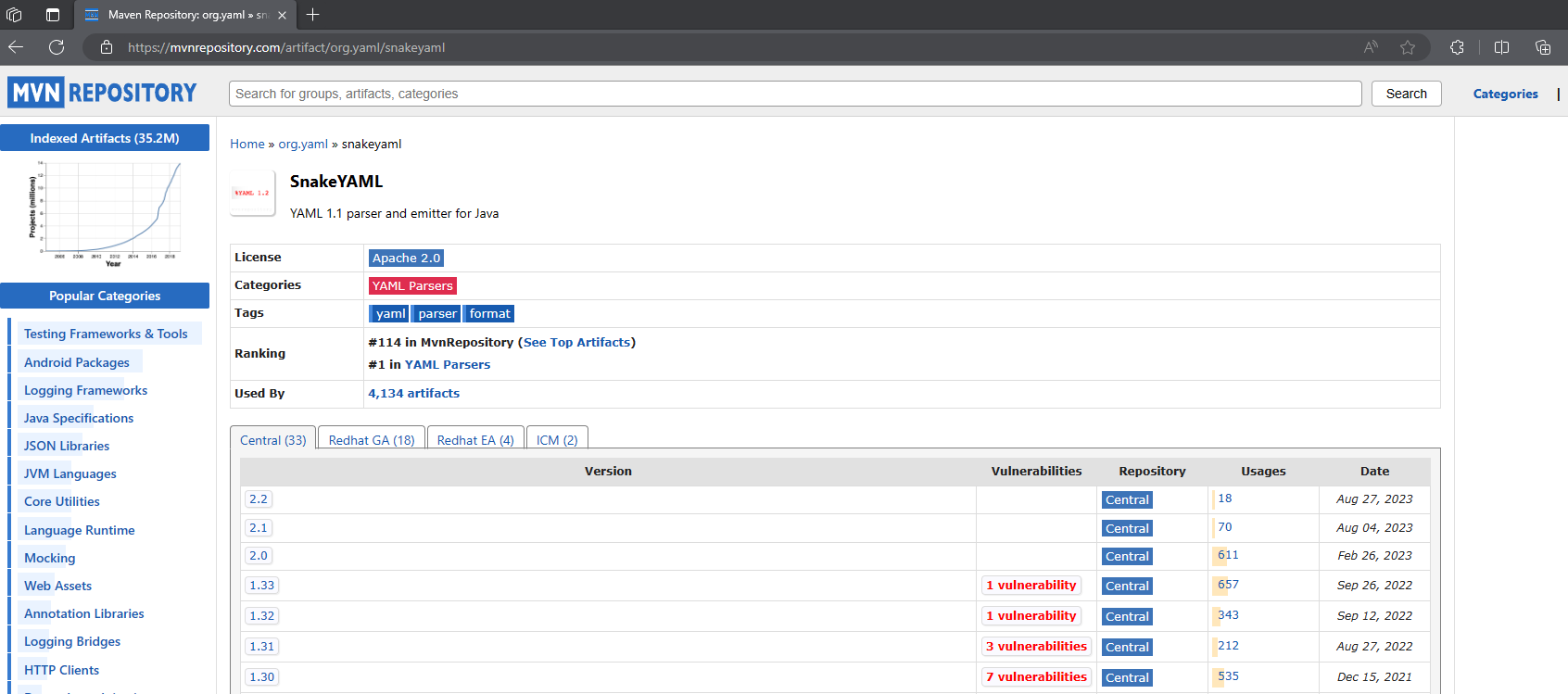The image size is (1568, 694).
Task: Reload the page with the refresh icon
Action: coord(57,47)
